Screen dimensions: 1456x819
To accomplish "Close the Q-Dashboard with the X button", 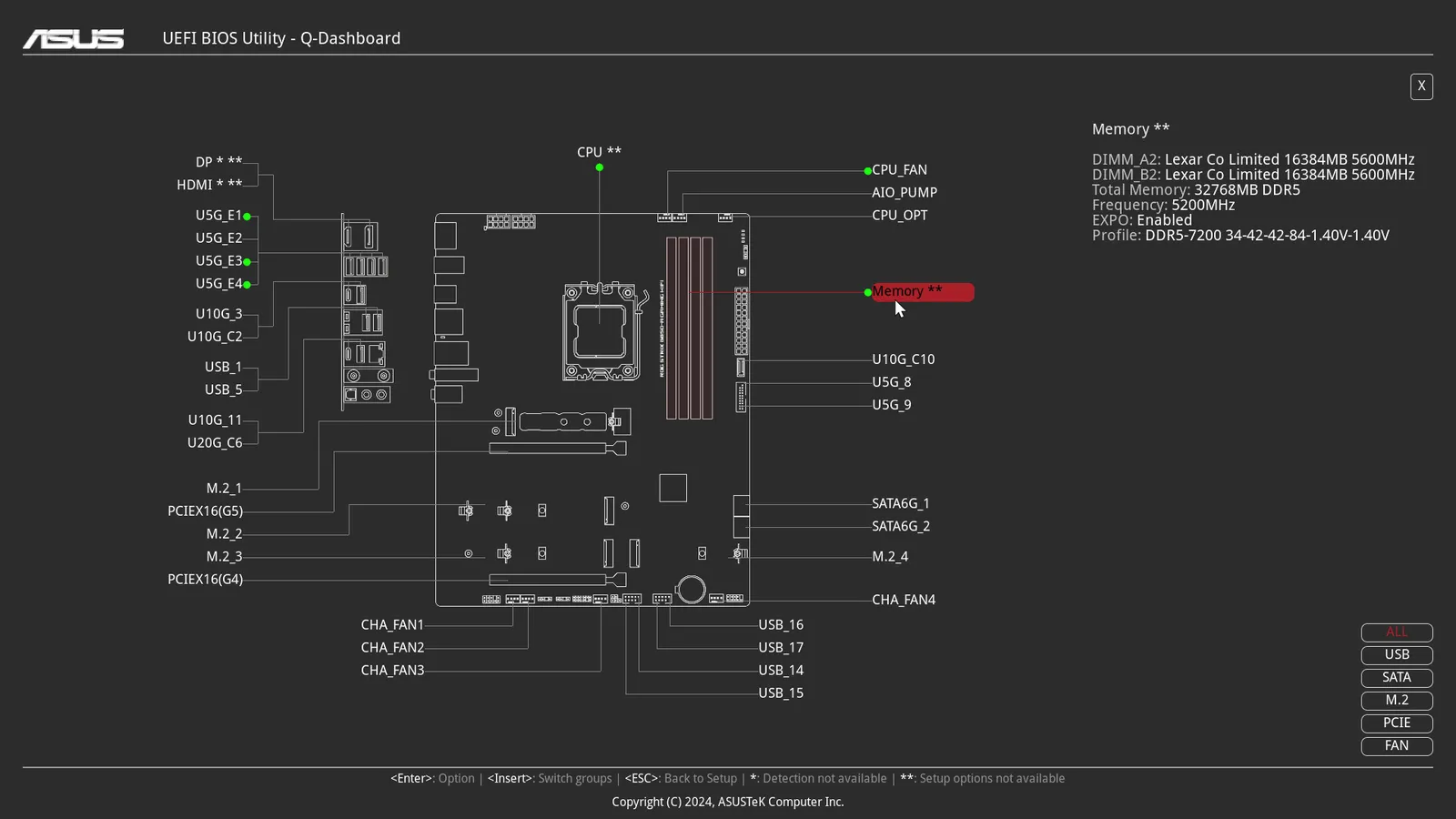I will coord(1421,86).
